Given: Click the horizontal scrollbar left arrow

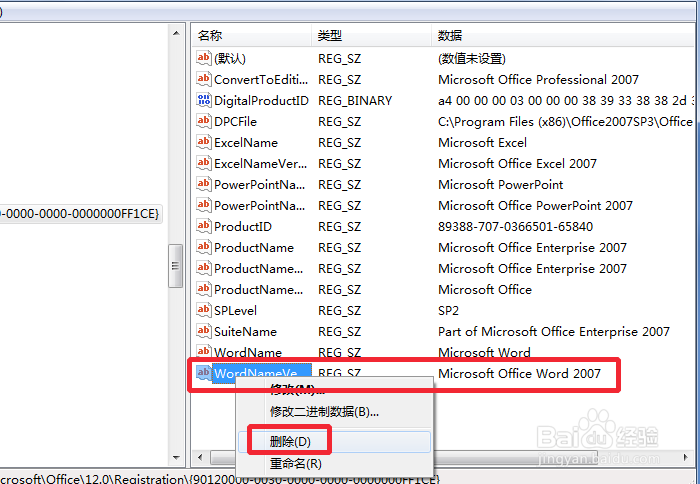Looking at the screenshot, I should 200,457.
